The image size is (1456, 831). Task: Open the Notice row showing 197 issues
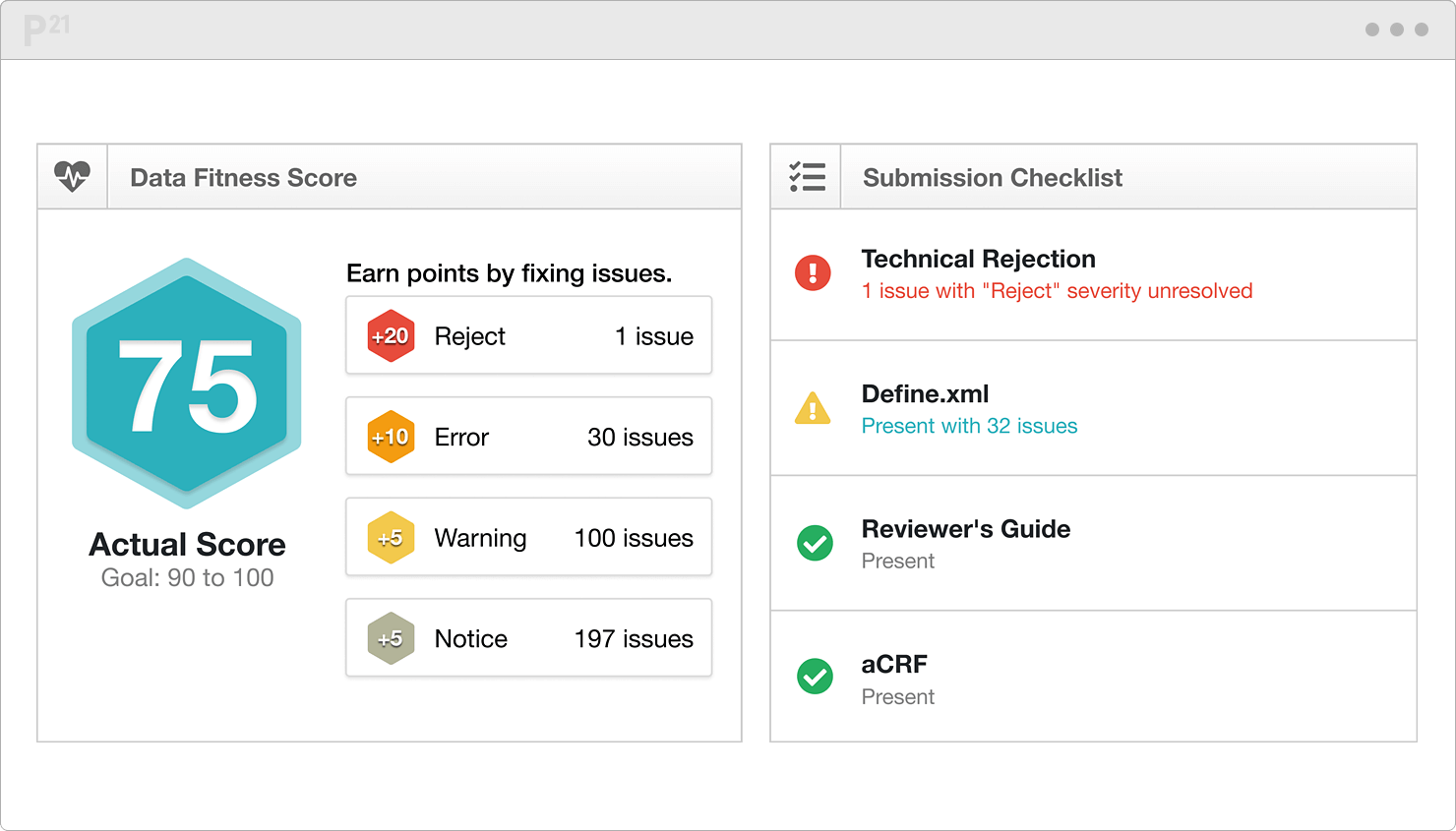tap(528, 638)
